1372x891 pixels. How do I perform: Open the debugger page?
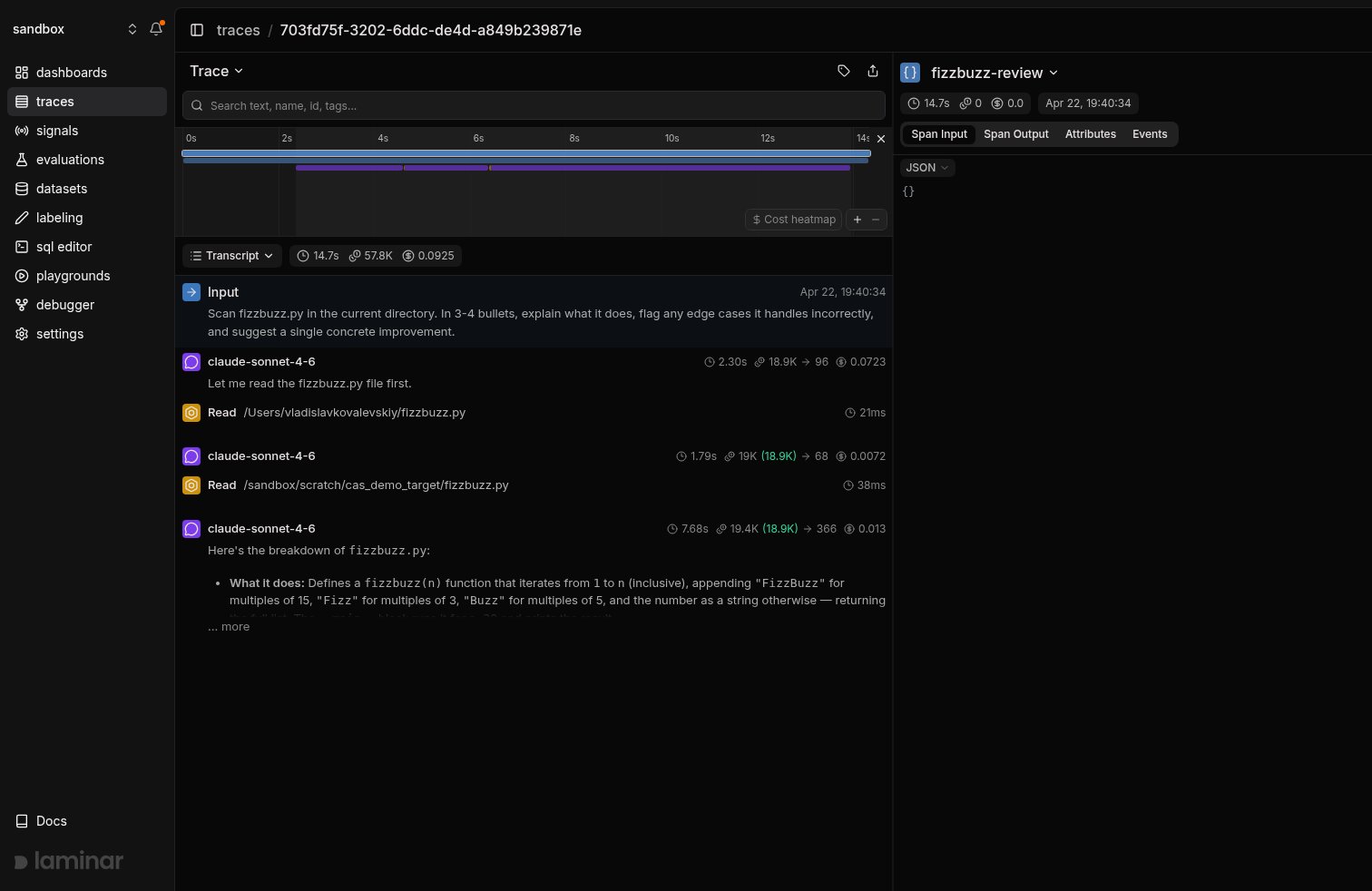click(87, 305)
